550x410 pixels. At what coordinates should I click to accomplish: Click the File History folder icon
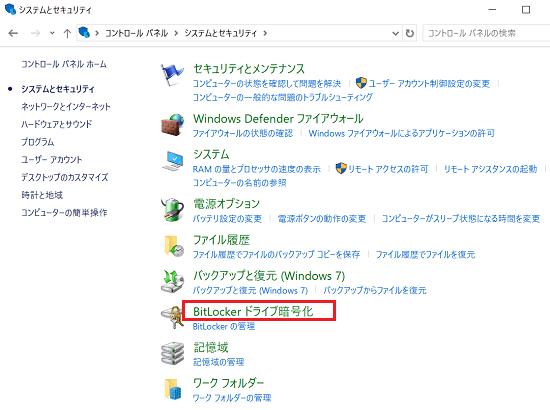[x=174, y=246]
